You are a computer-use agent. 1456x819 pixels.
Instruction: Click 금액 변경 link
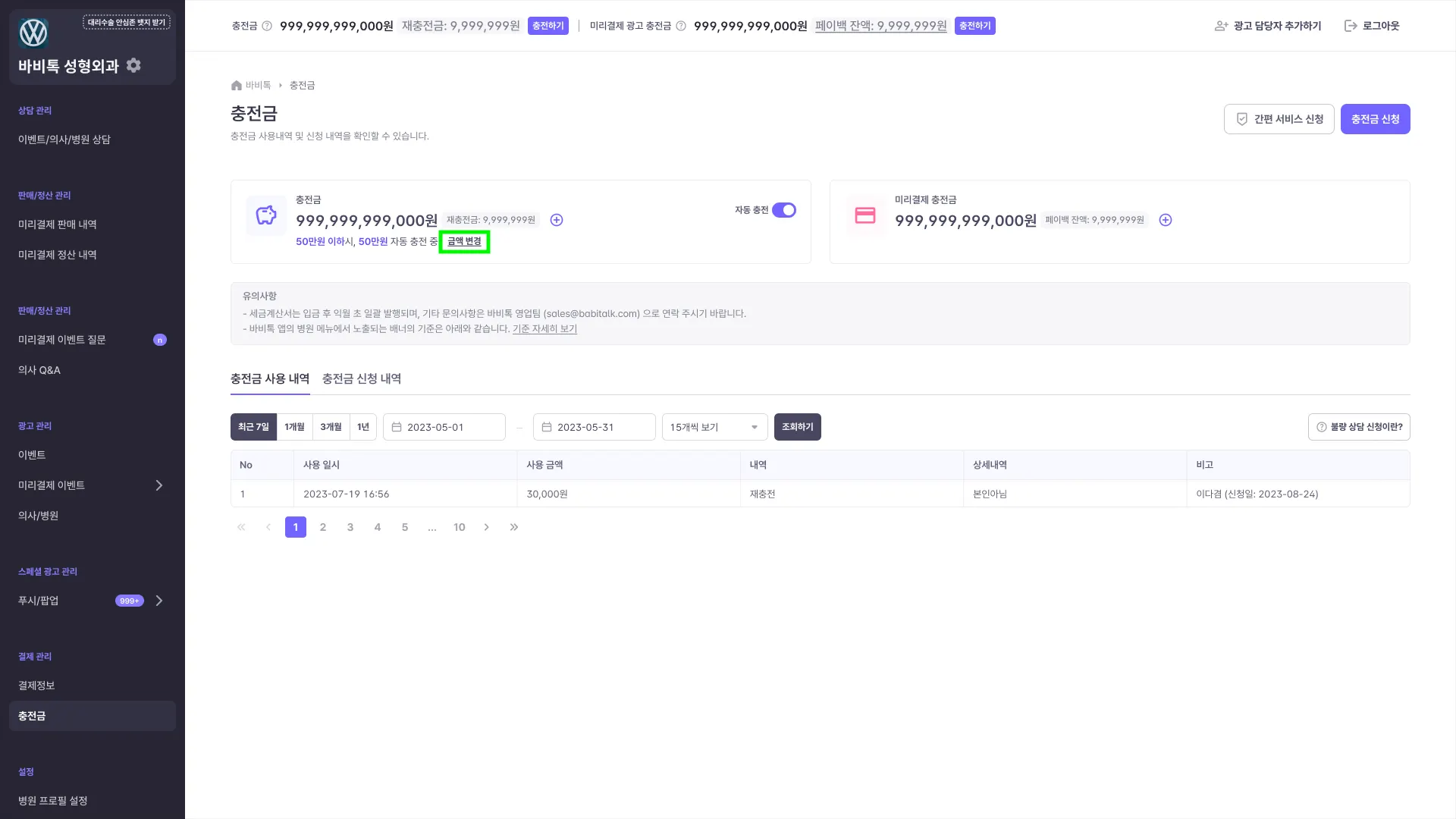(x=464, y=241)
